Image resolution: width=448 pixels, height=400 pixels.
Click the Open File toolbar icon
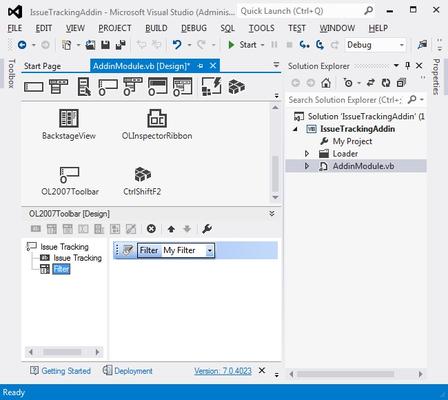90,45
